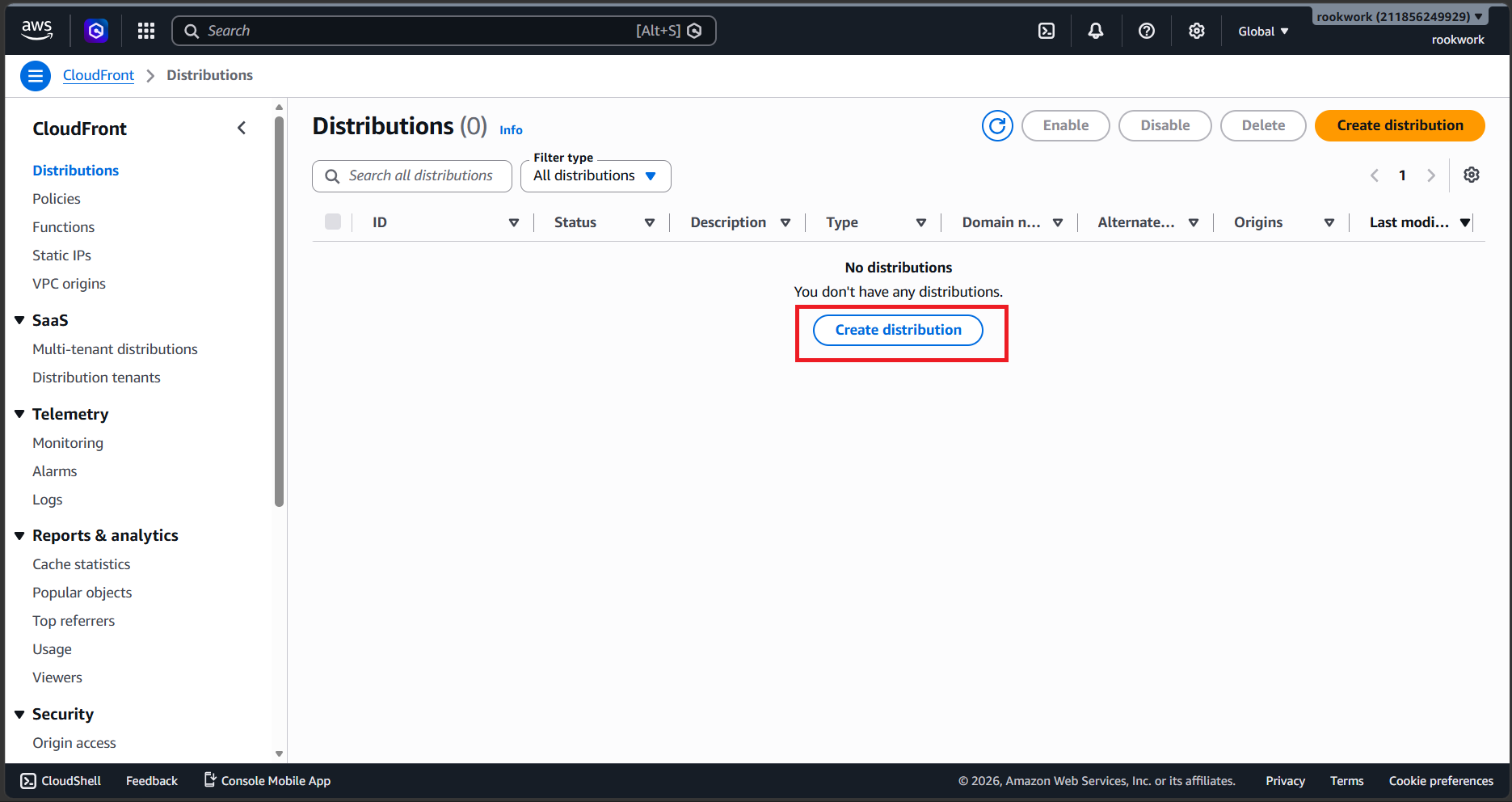Click the Delete button
The width and height of the screenshot is (1512, 802).
coord(1263,125)
